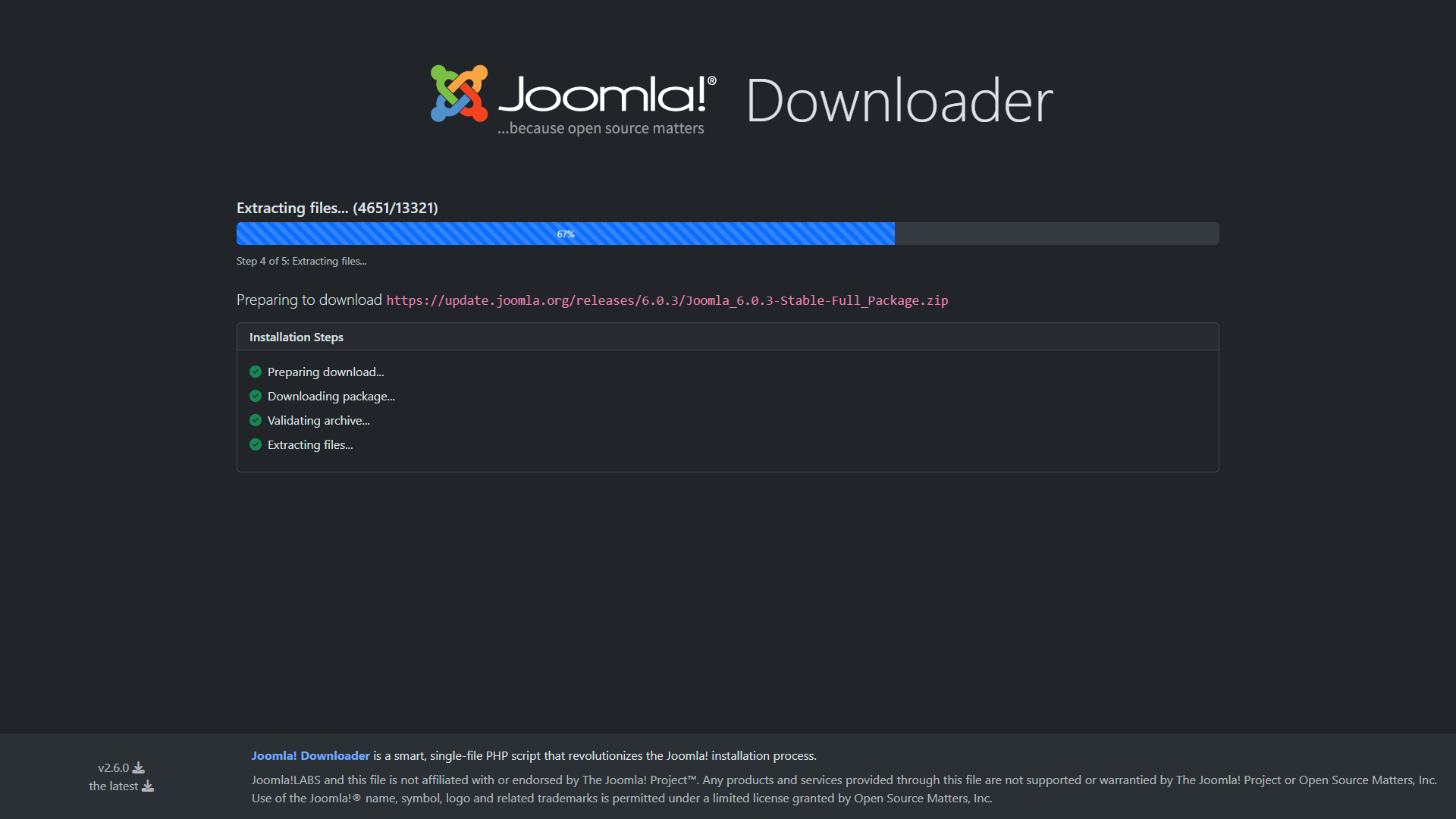Click the Downloading package step text
Image resolution: width=1456 pixels, height=819 pixels.
331,396
